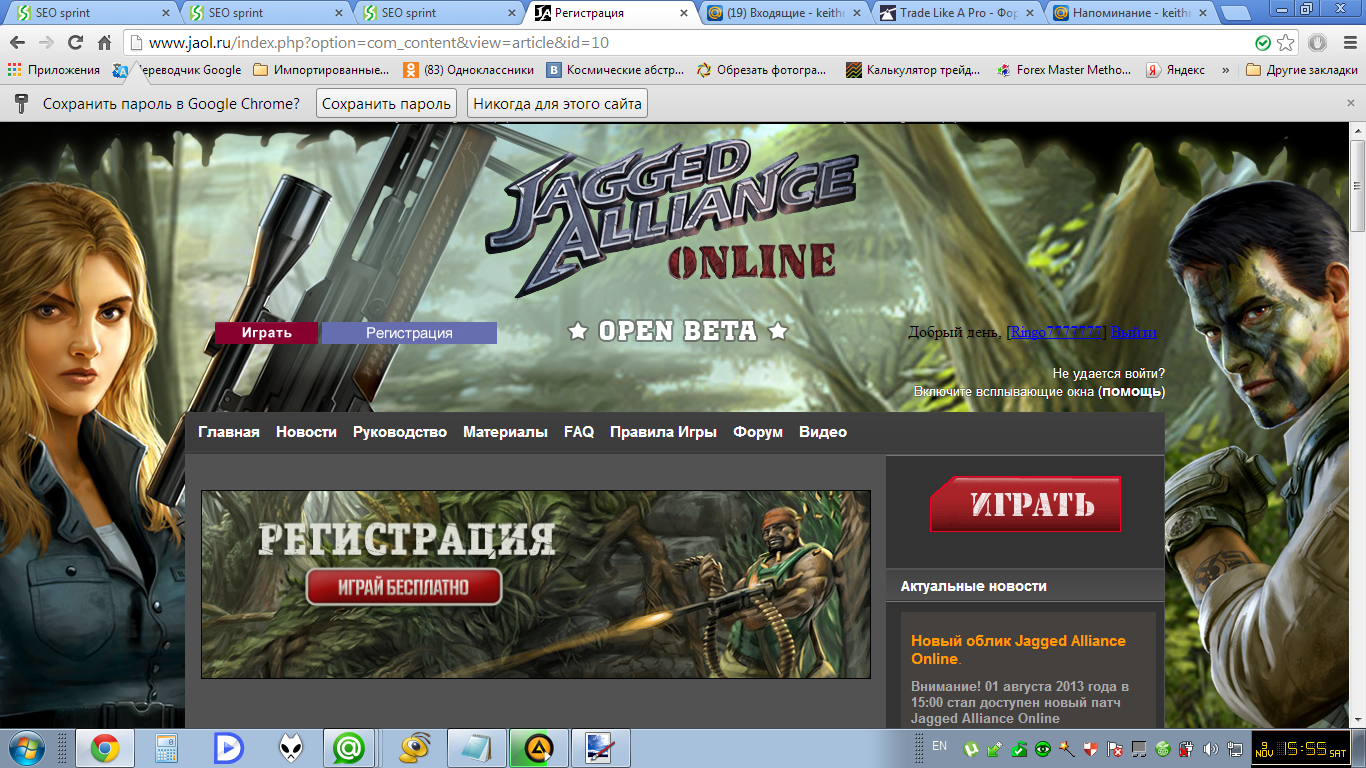
Task: Open the Приложения apps shortcut
Action: pos(54,70)
